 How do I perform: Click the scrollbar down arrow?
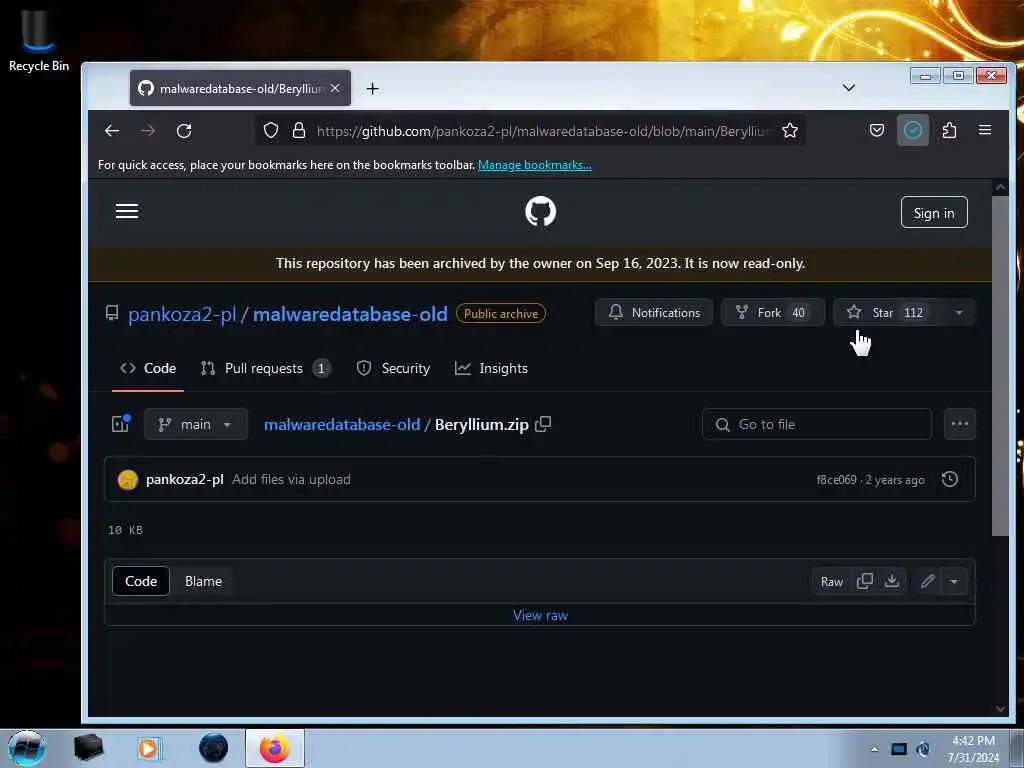click(1000, 709)
